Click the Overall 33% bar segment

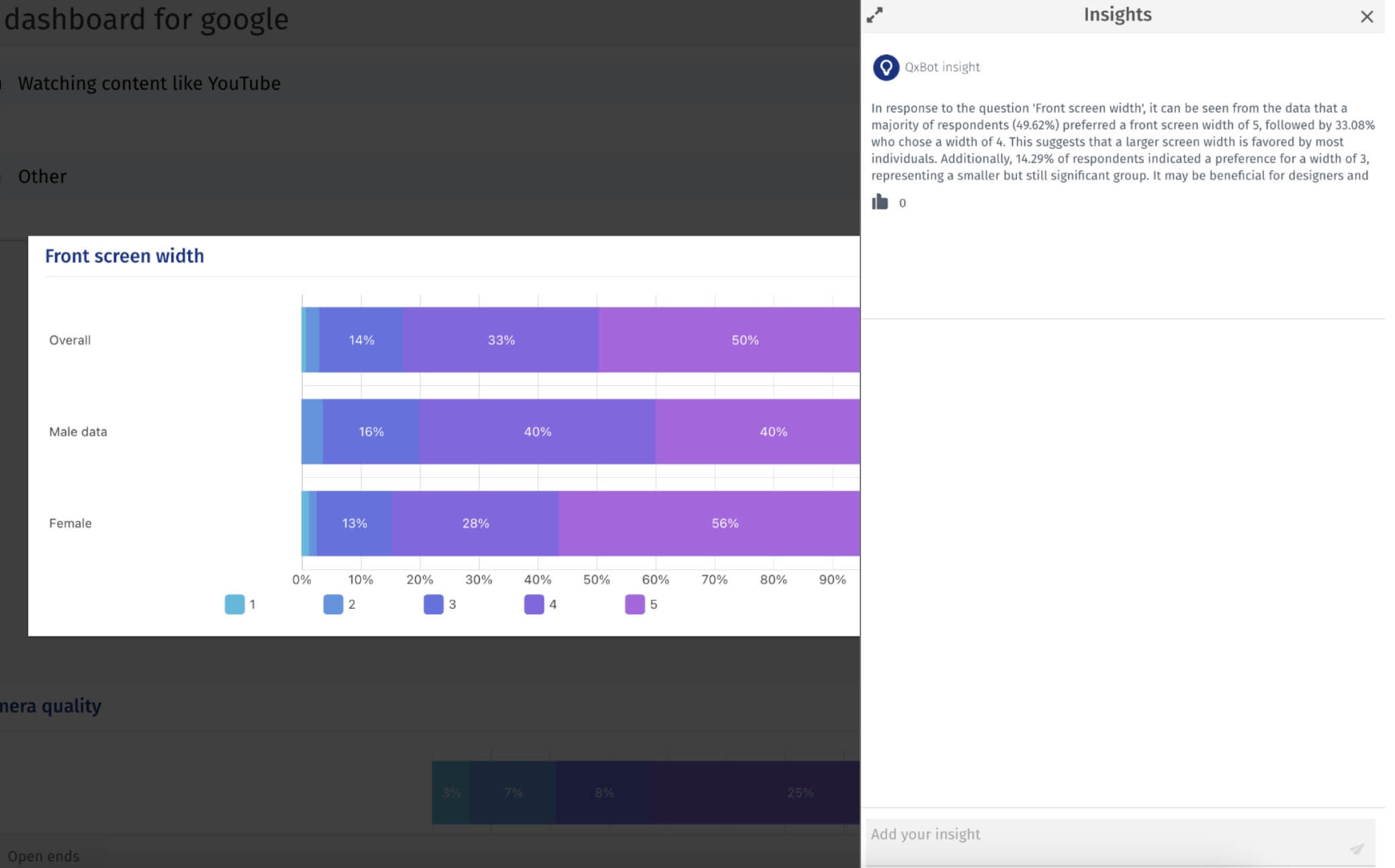(x=501, y=340)
